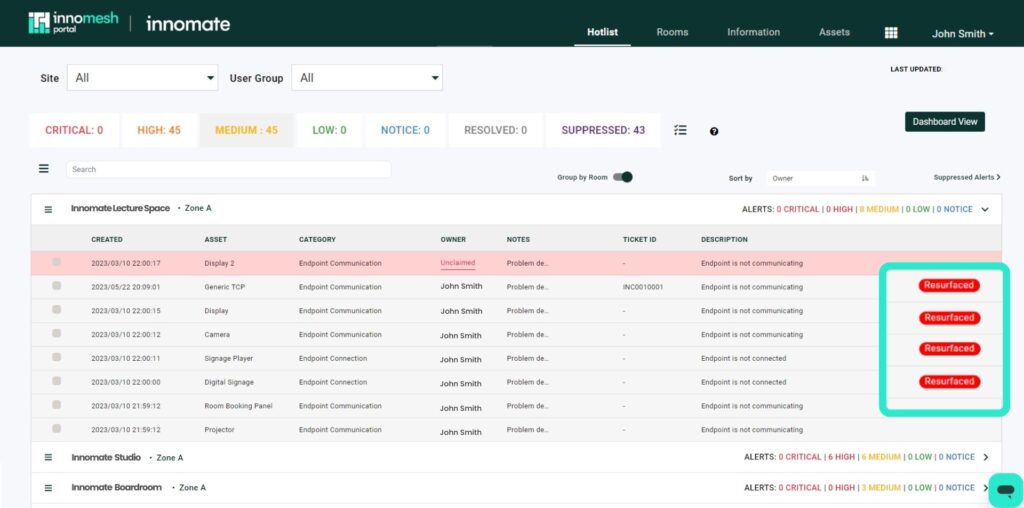Open the Site dropdown
Viewport: 1024px width, 508px height.
tap(142, 78)
